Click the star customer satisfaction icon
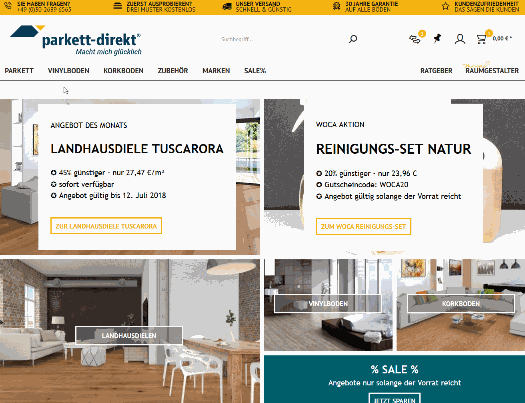Screen dimensions: 525x403 click(445, 6)
